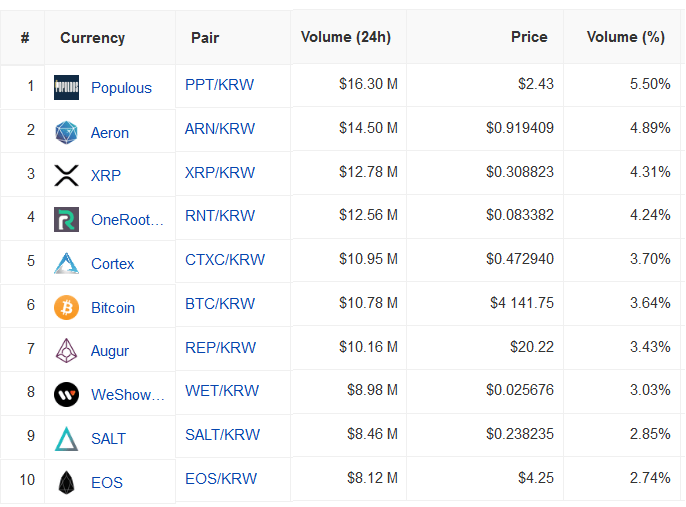Image resolution: width=686 pixels, height=507 pixels.
Task: Sort by Volume (%) column header
Action: (626, 37)
